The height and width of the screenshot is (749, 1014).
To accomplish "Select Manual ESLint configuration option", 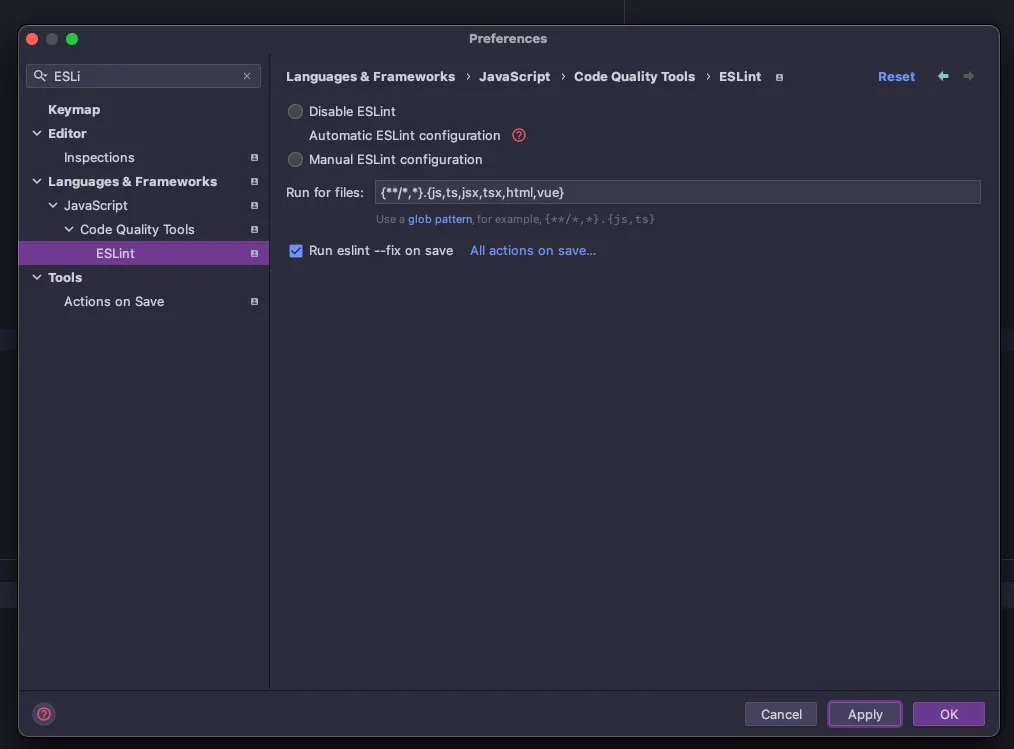I will coord(295,159).
